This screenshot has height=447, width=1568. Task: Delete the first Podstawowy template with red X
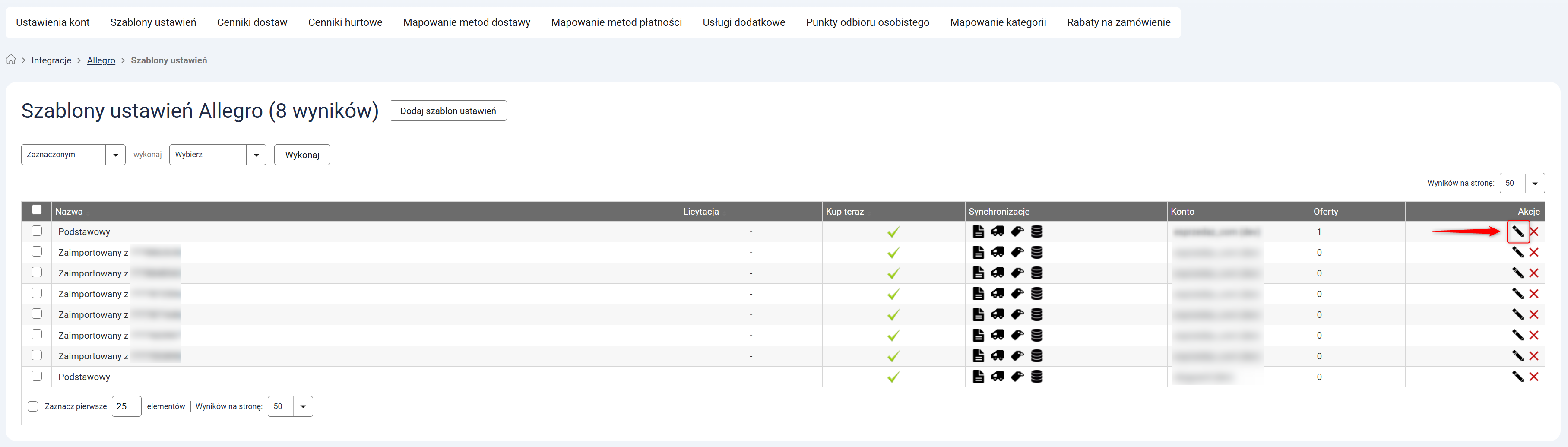coord(1534,231)
